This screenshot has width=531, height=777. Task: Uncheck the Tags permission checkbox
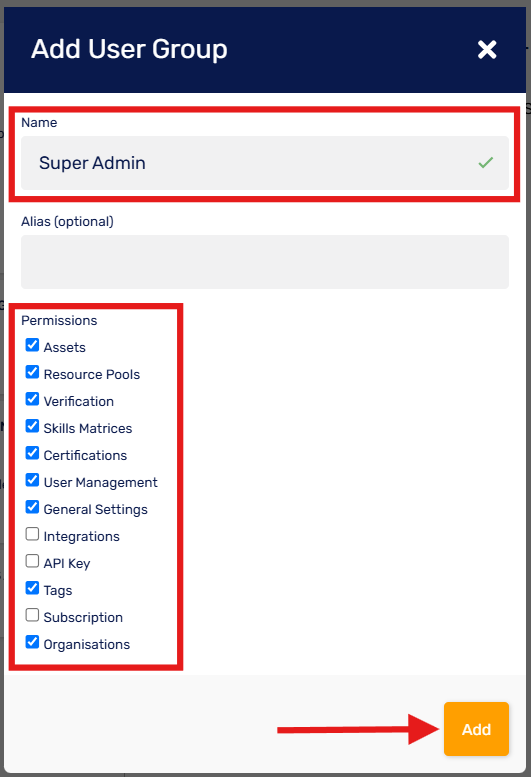point(32,588)
